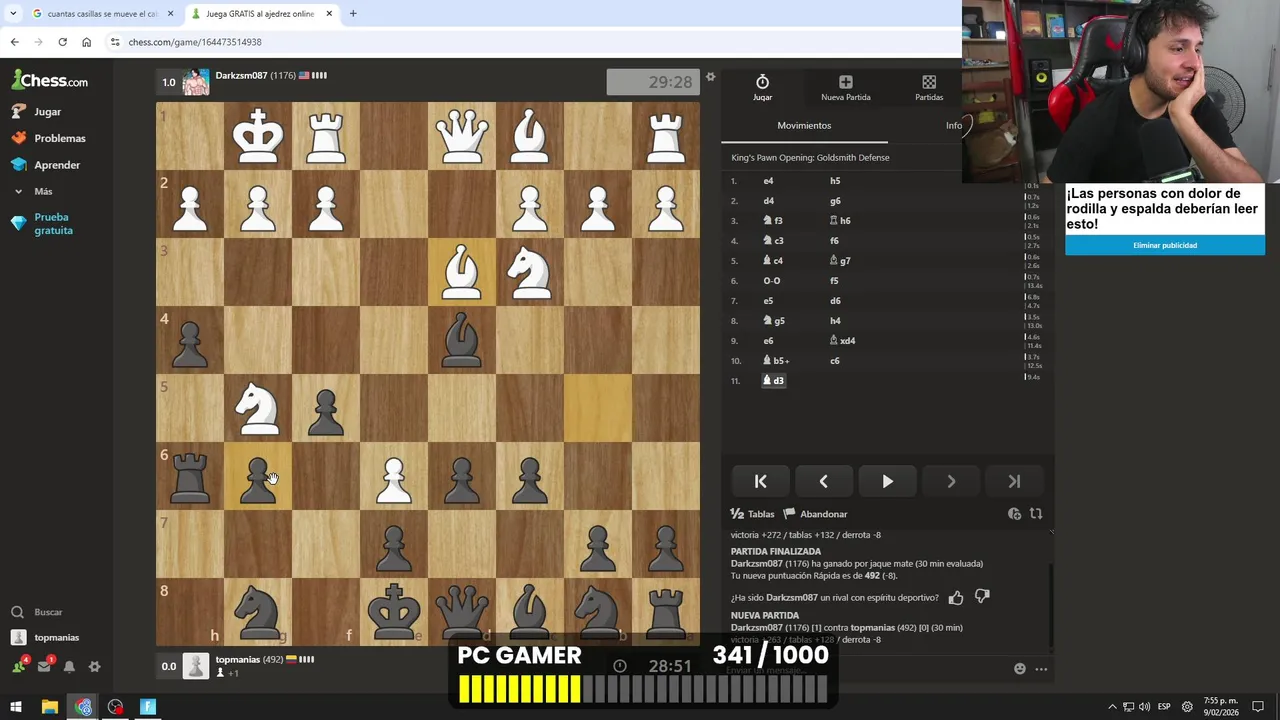Give thumbs down for sportsmanship
The width and height of the screenshot is (1280, 720).
tap(982, 597)
